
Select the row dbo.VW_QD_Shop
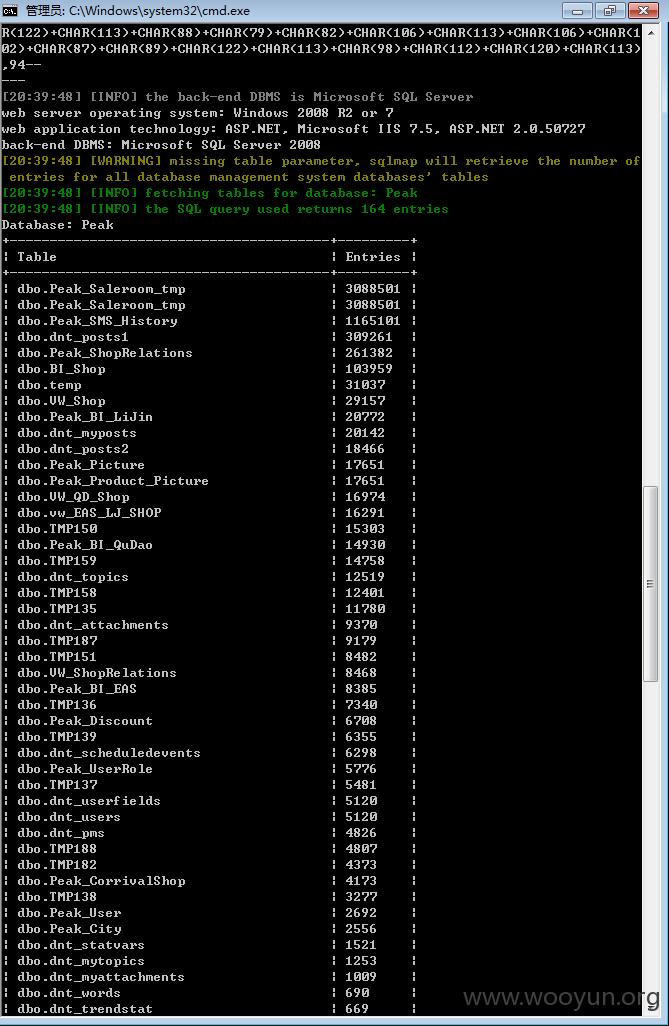pyautogui.click(x=209, y=497)
